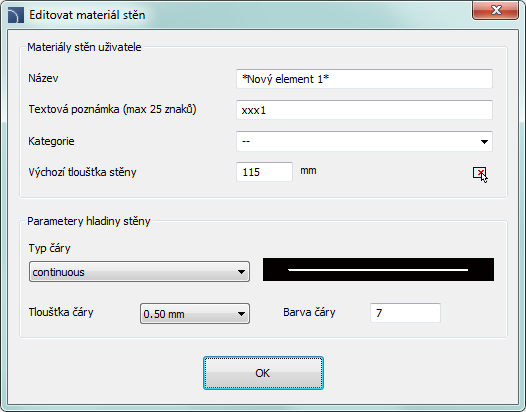Click the Název label
The height and width of the screenshot is (412, 526).
43,78
